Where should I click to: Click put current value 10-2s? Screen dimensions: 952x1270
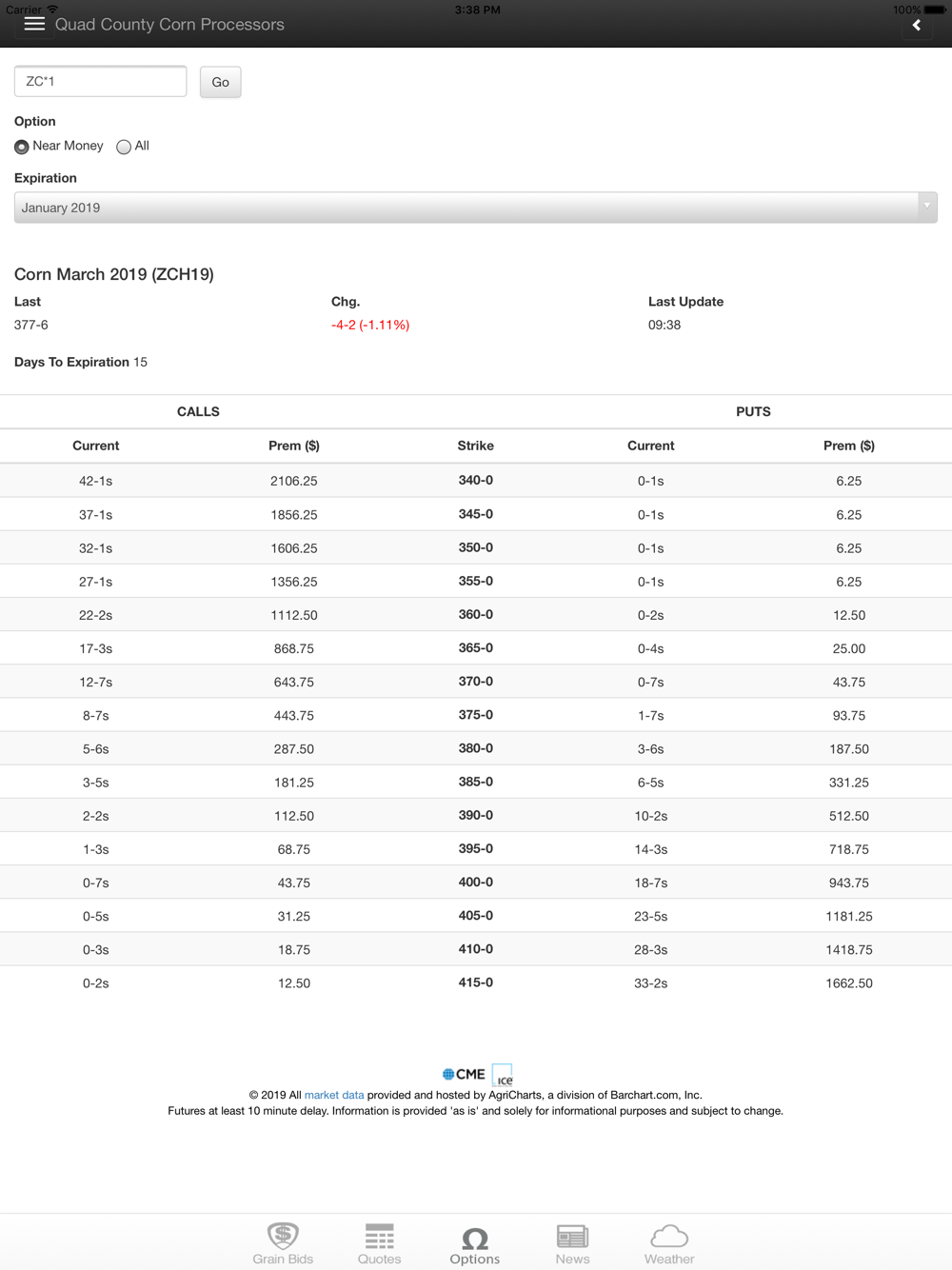651,816
